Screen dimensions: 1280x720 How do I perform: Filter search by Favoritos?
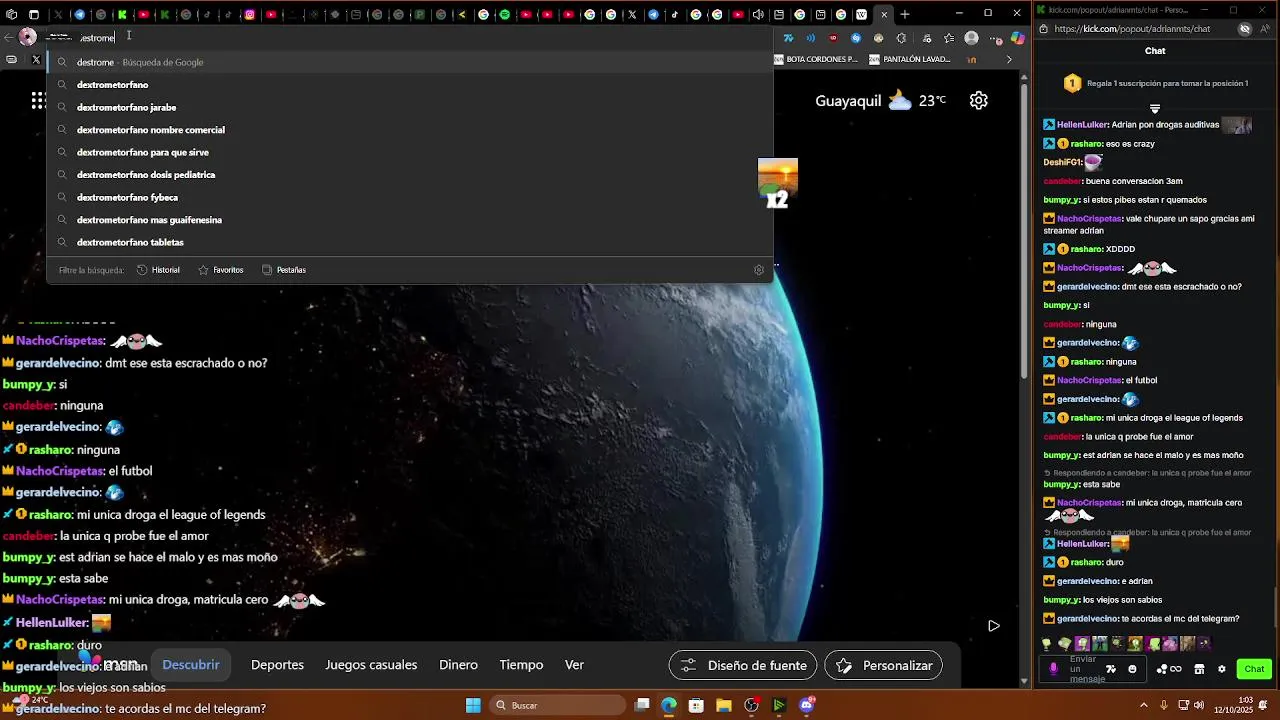221,270
